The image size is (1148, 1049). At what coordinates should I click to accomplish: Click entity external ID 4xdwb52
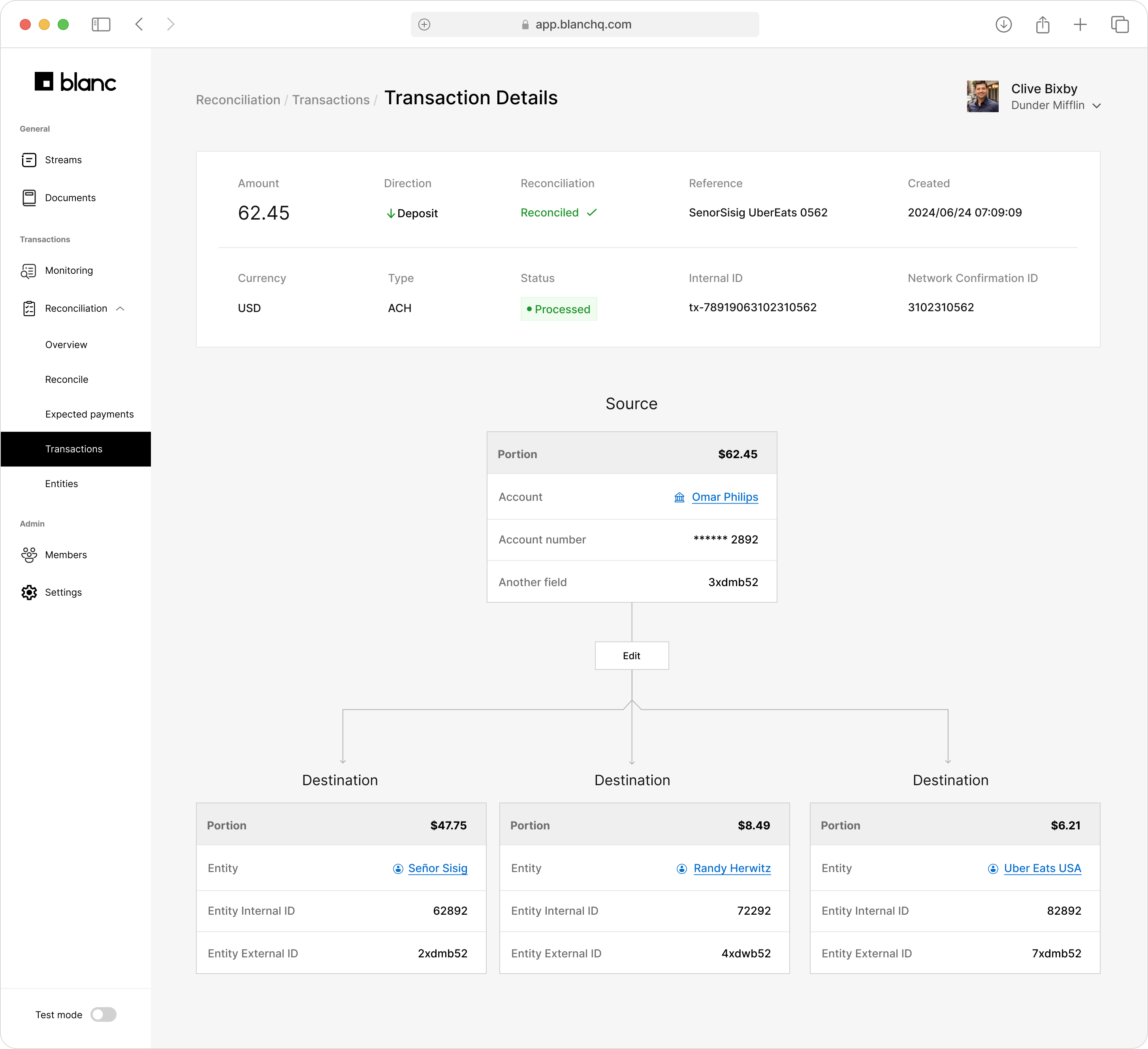click(745, 953)
